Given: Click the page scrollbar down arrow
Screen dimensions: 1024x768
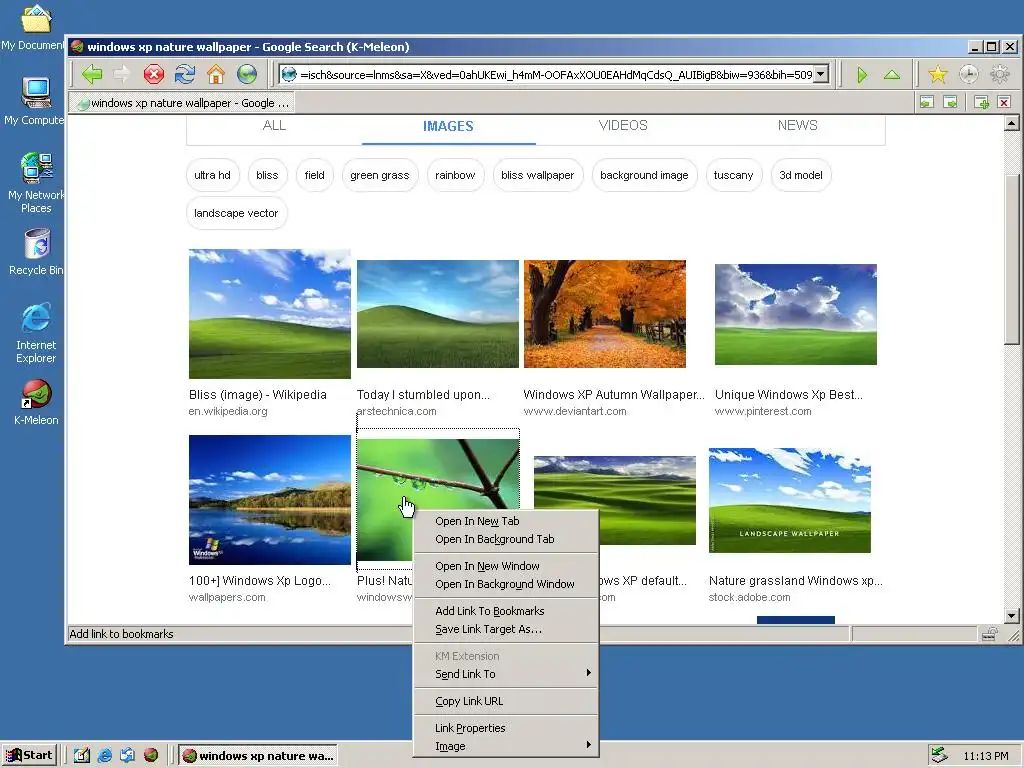Looking at the screenshot, I should coord(1012,615).
